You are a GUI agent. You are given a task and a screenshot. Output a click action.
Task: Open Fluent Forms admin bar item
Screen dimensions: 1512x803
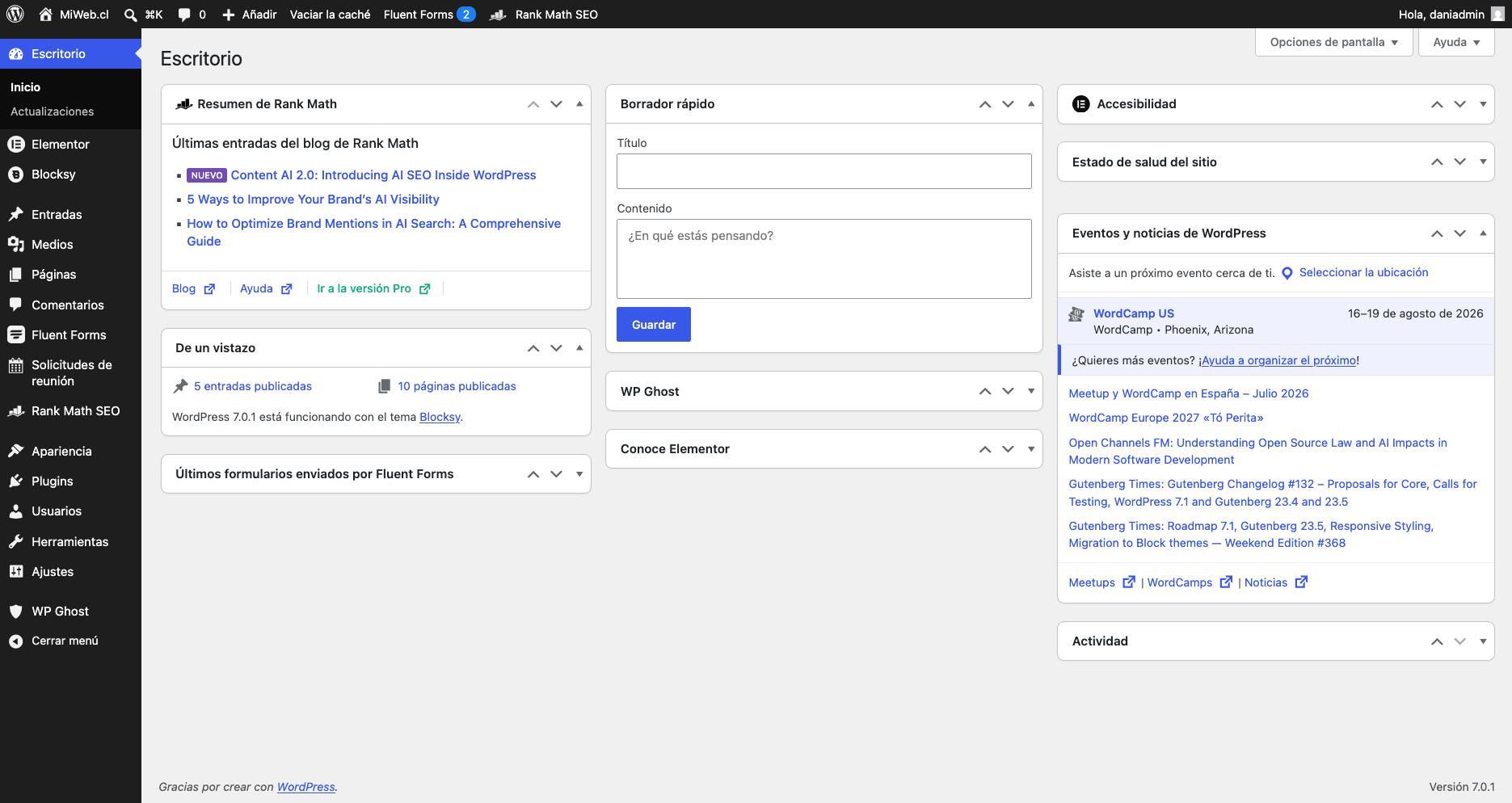pyautogui.click(x=429, y=15)
